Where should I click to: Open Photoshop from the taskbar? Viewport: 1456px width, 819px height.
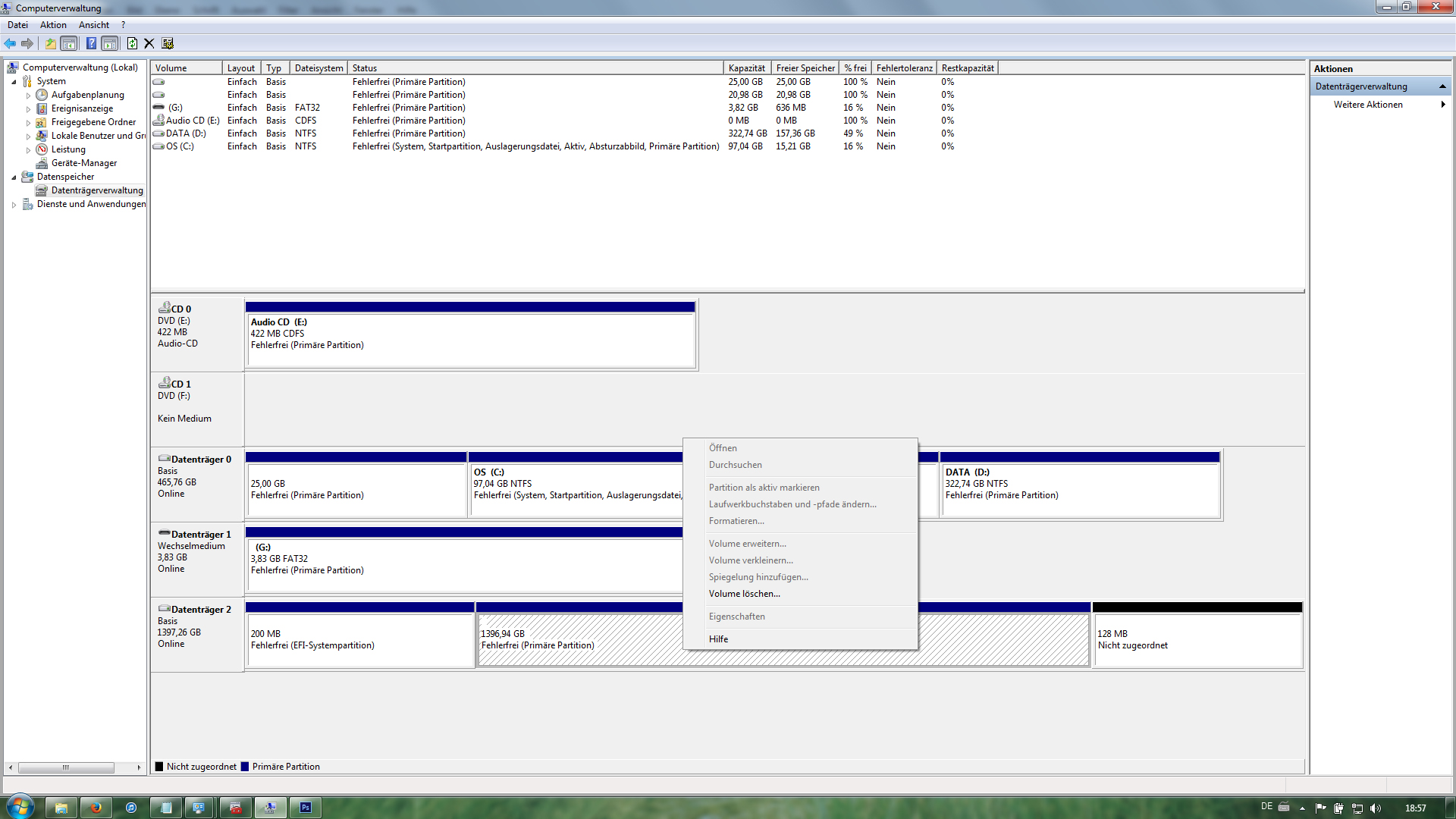pos(306,808)
